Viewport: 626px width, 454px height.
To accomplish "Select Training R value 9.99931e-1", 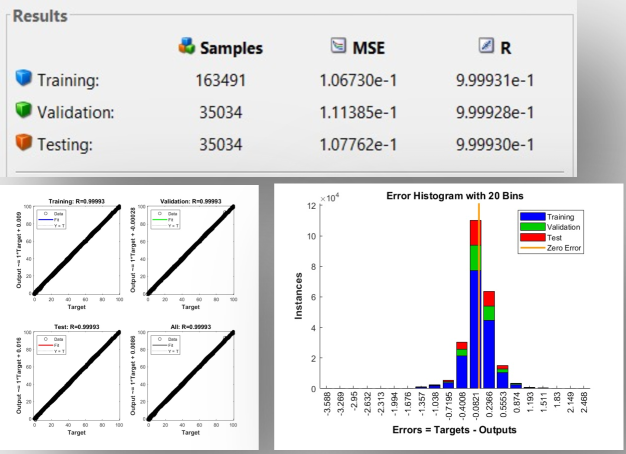I will point(495,81).
